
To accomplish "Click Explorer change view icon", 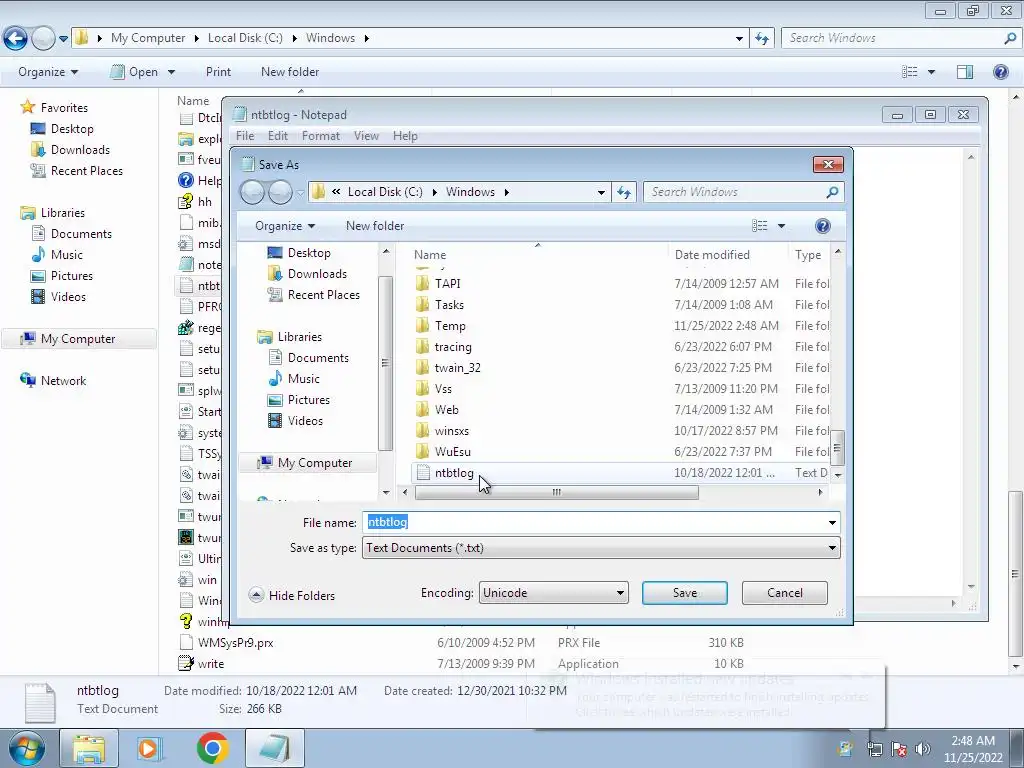I will [x=910, y=72].
